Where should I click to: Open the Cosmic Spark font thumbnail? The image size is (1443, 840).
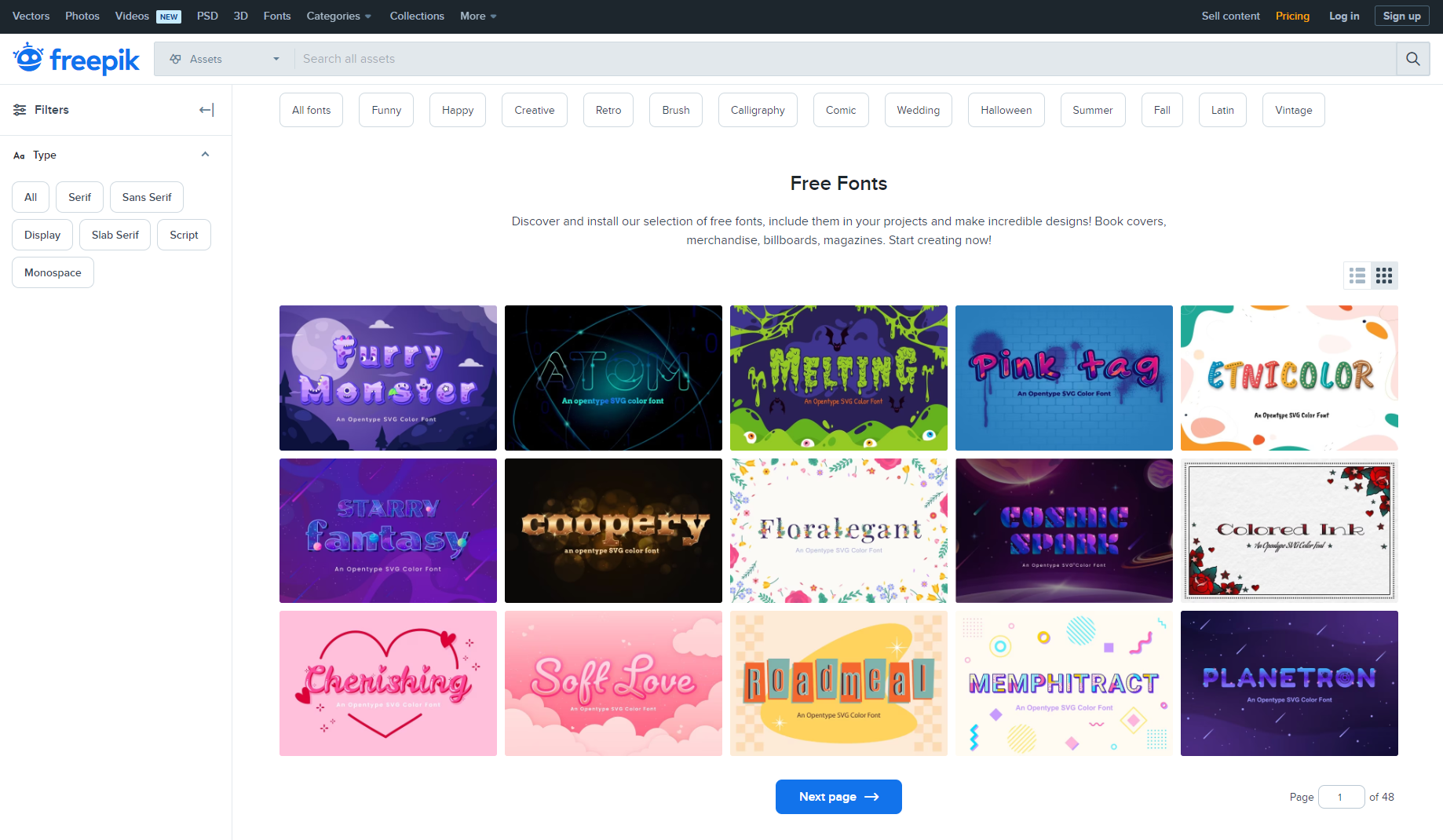tap(1064, 531)
